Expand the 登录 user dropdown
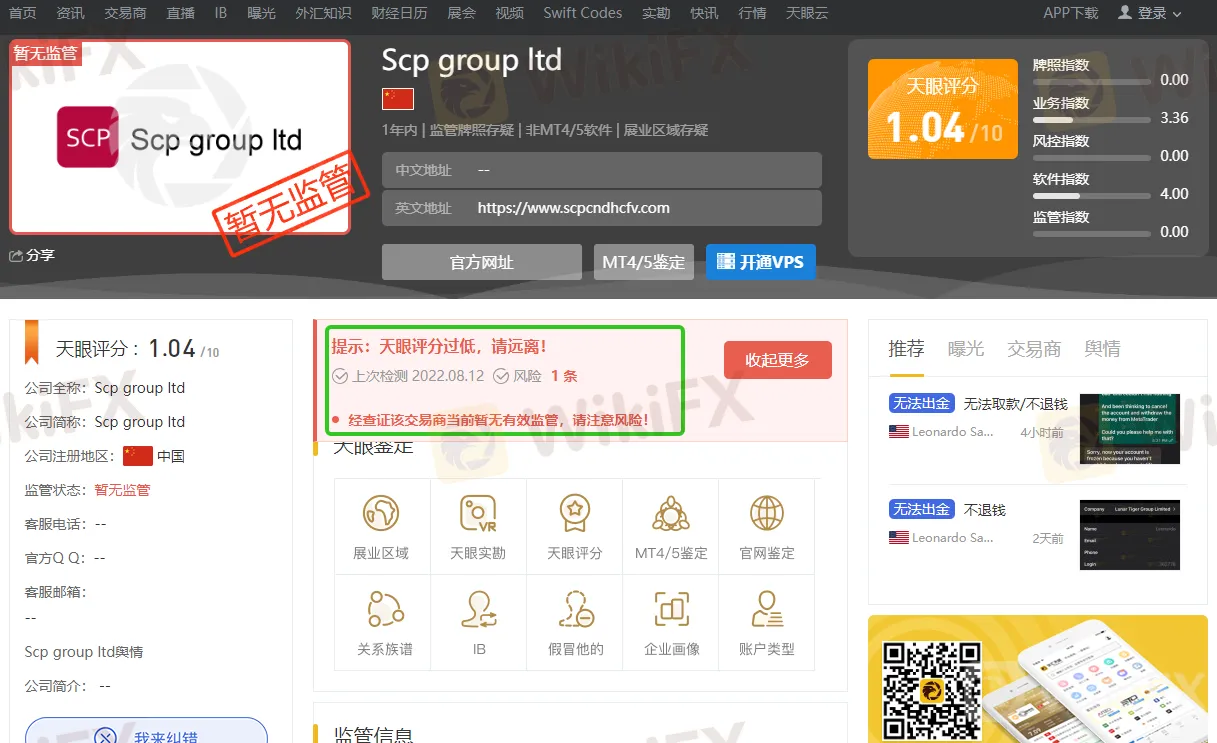The image size is (1217, 743). 1149,13
